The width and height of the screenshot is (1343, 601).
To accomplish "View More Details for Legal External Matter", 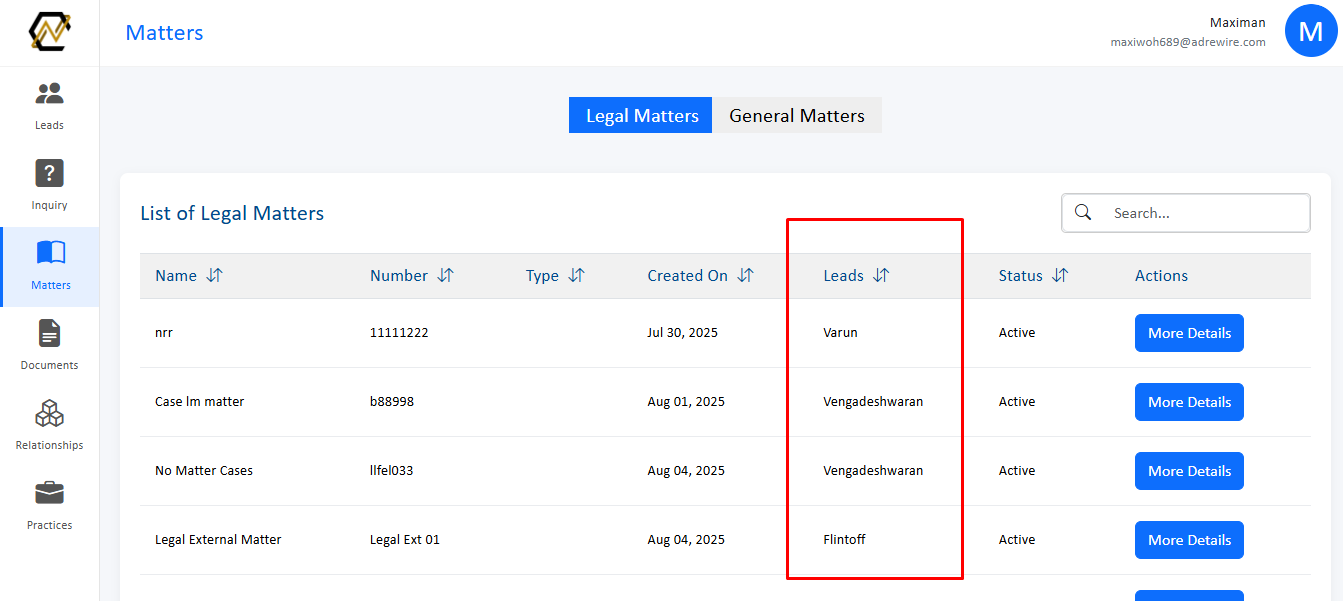I will [1189, 540].
